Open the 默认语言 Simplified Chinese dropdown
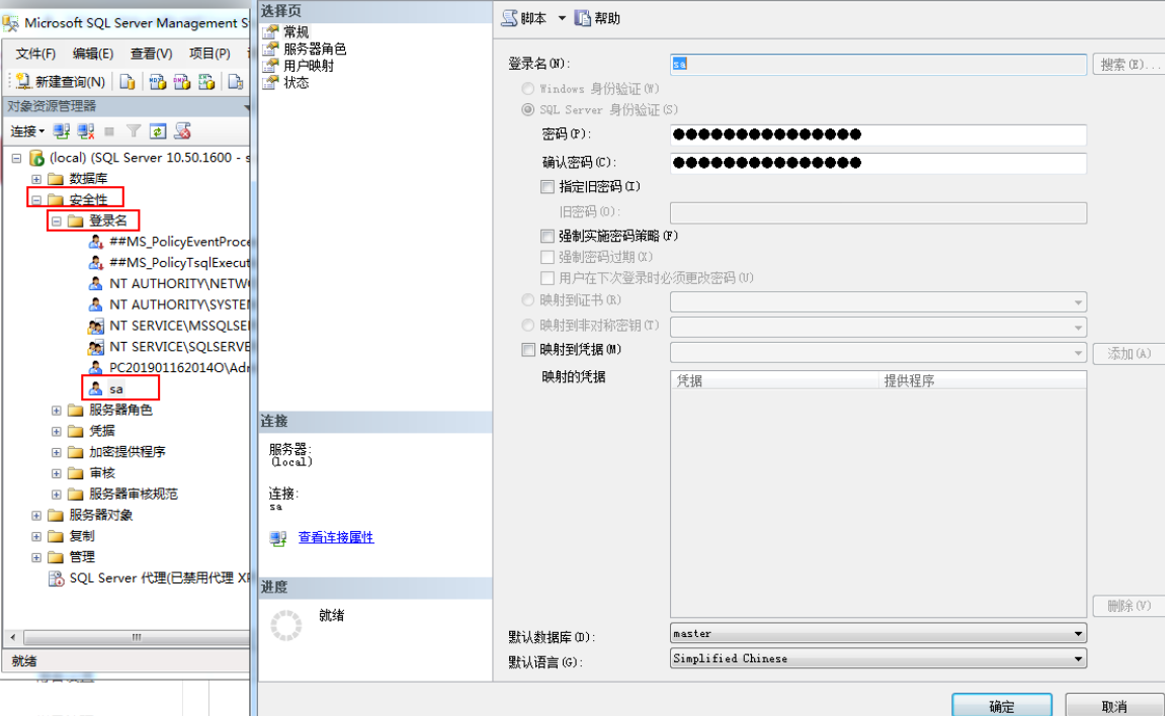This screenshot has width=1165, height=716. 878,658
